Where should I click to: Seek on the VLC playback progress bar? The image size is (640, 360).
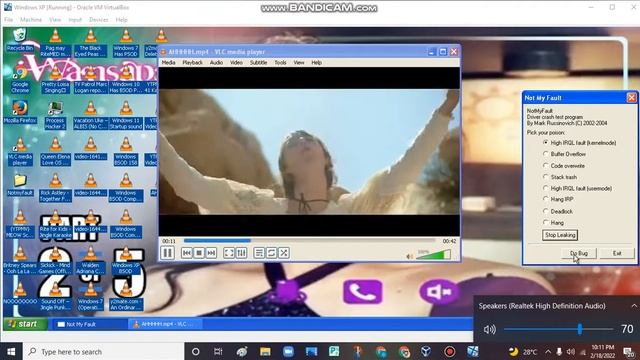[x=309, y=241]
